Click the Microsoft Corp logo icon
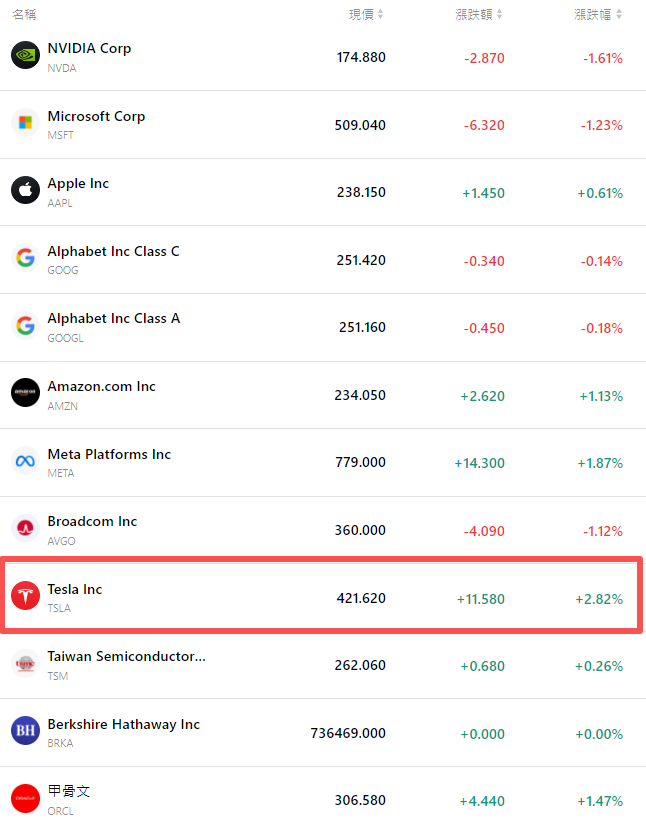This screenshot has height=818, width=646. point(25,123)
